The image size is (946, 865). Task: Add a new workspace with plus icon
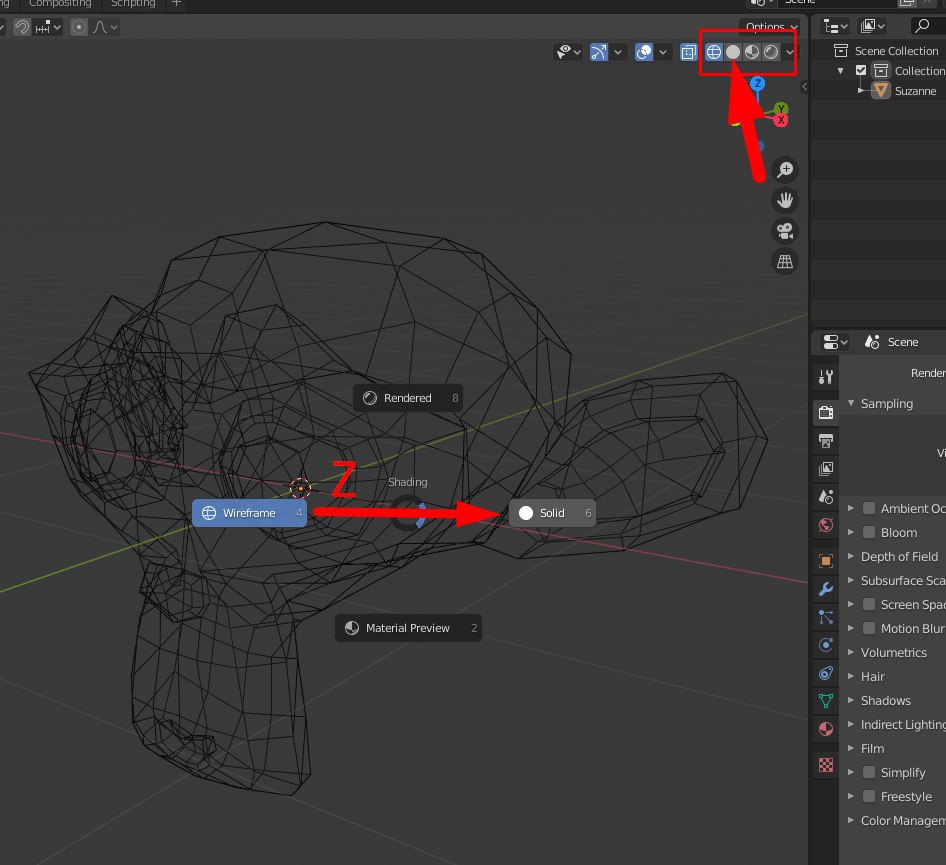tap(176, 4)
